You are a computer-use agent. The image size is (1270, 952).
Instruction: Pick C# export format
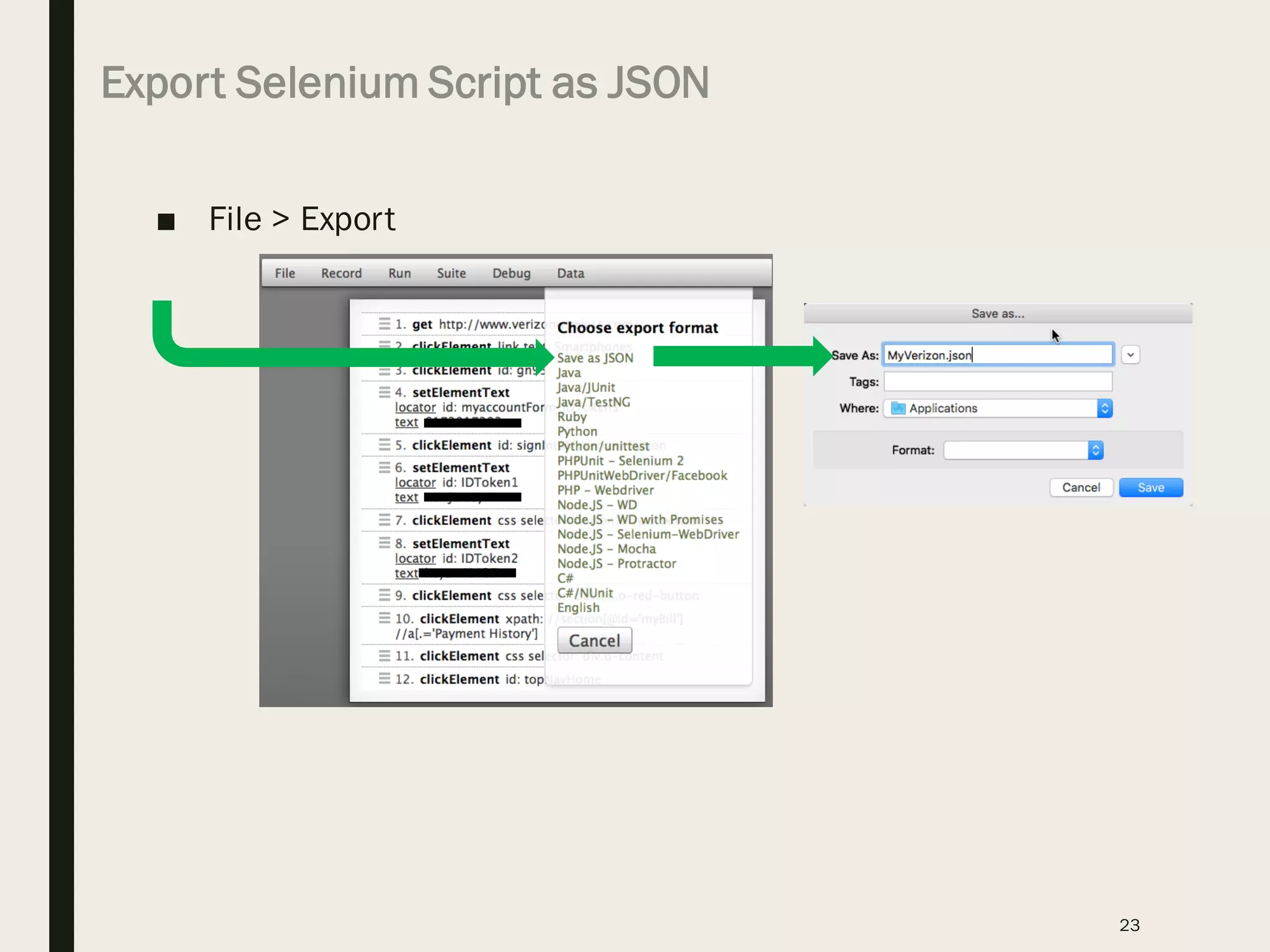pyautogui.click(x=565, y=578)
